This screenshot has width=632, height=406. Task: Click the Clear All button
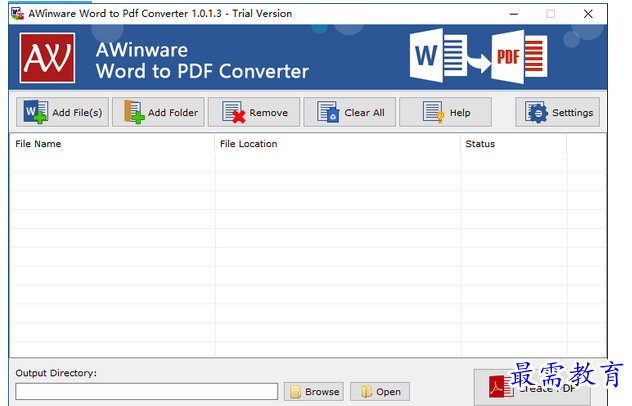click(349, 112)
